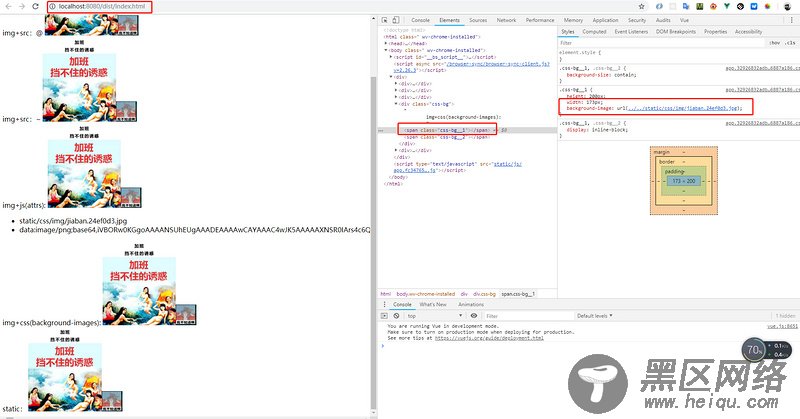The height and width of the screenshot is (419, 800).
Task: Select the span class css-bg__2 node
Action: [446, 137]
